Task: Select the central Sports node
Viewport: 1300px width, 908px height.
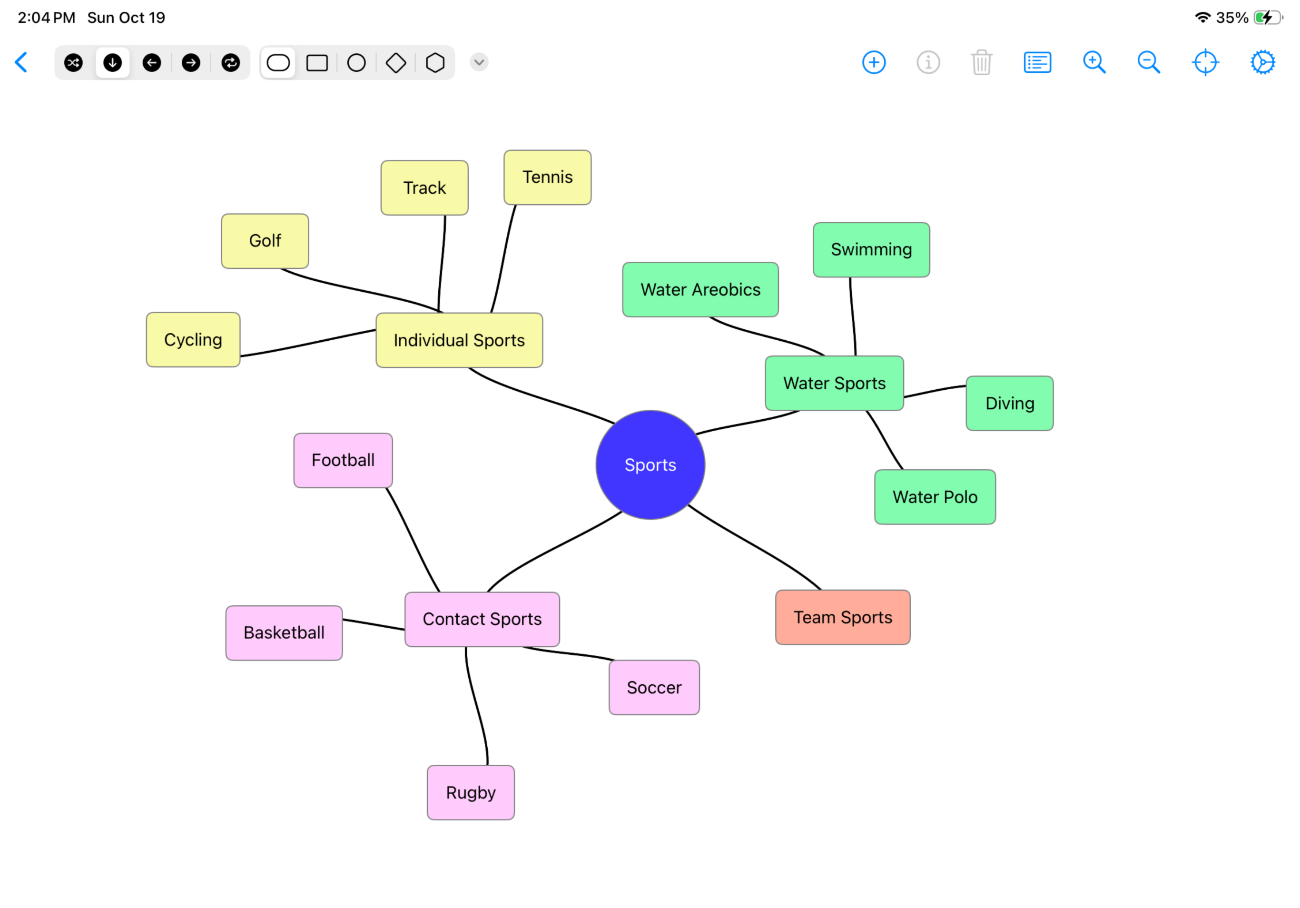Action: click(x=650, y=465)
